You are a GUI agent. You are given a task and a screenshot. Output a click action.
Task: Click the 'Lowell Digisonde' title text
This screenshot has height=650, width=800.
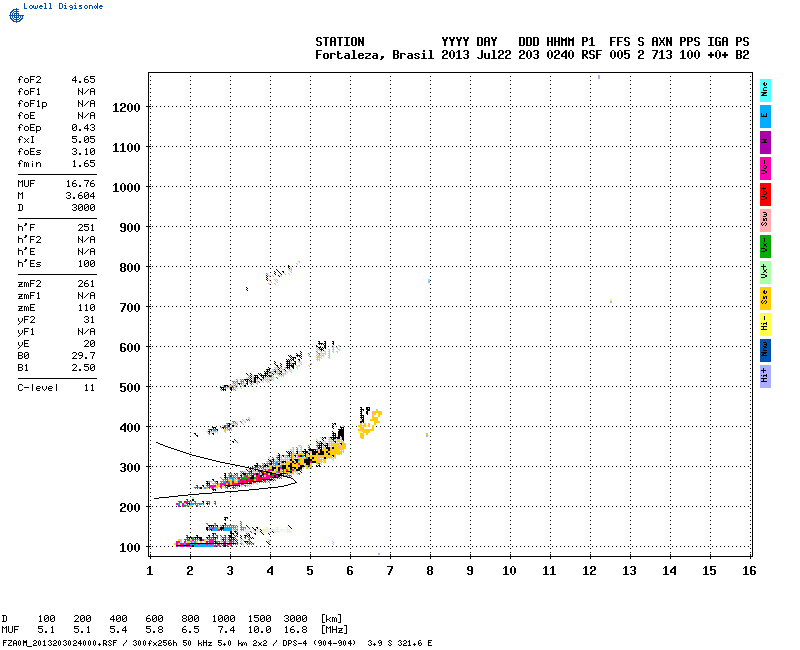tap(63, 6)
